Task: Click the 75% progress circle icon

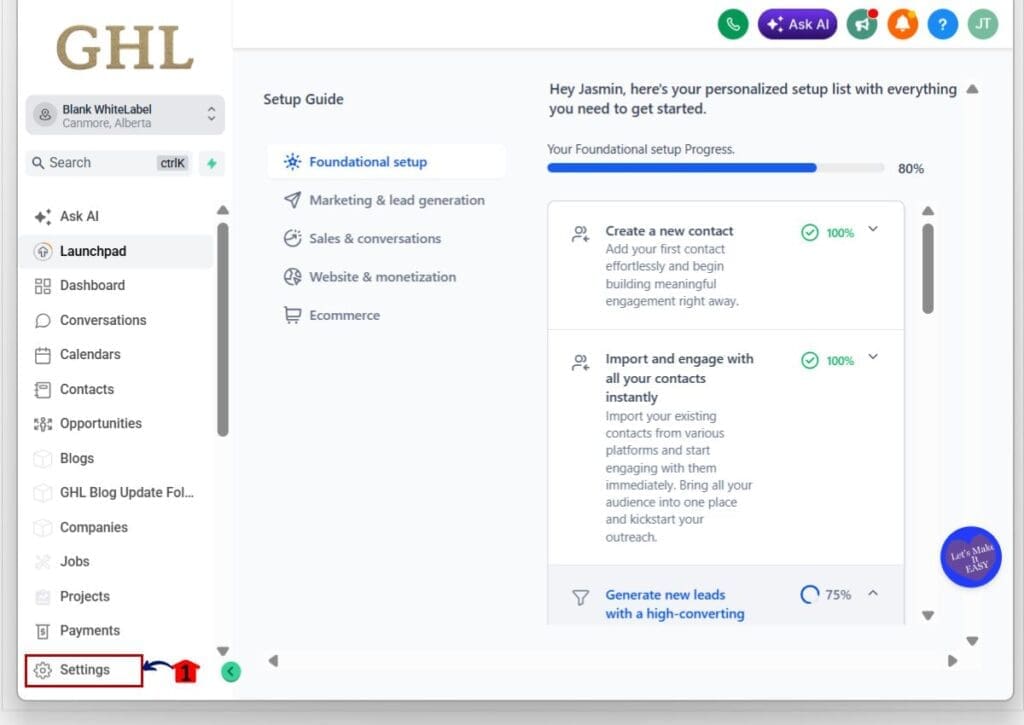Action: [x=809, y=594]
